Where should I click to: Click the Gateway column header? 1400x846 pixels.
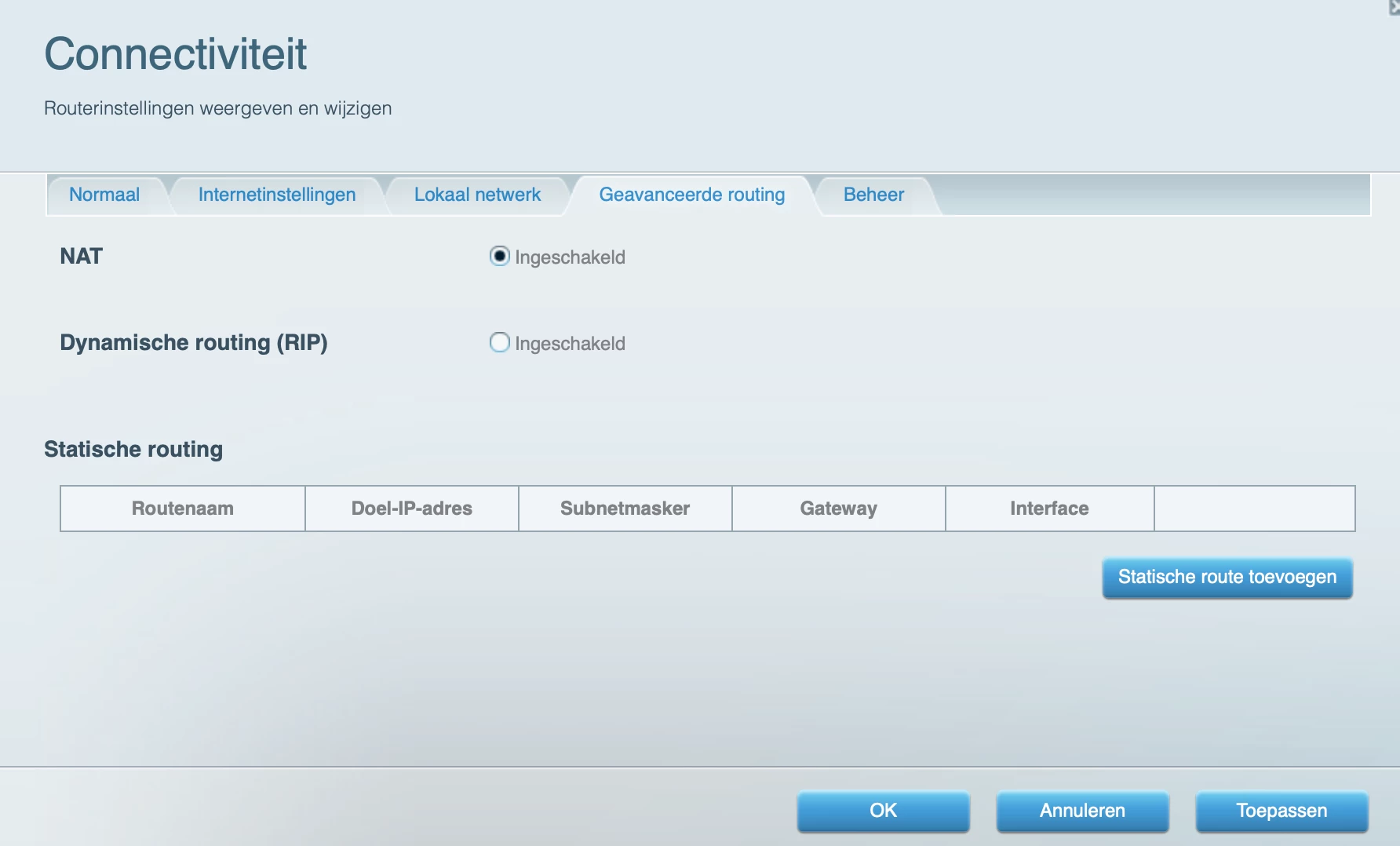[x=839, y=509]
